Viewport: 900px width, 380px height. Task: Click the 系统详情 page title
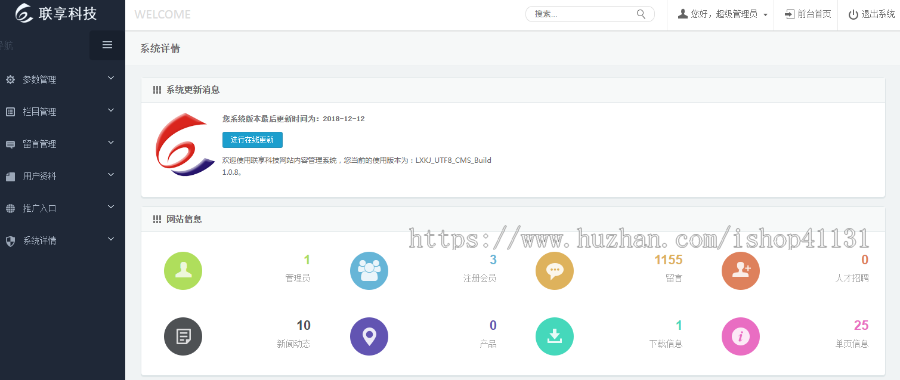pyautogui.click(x=160, y=48)
